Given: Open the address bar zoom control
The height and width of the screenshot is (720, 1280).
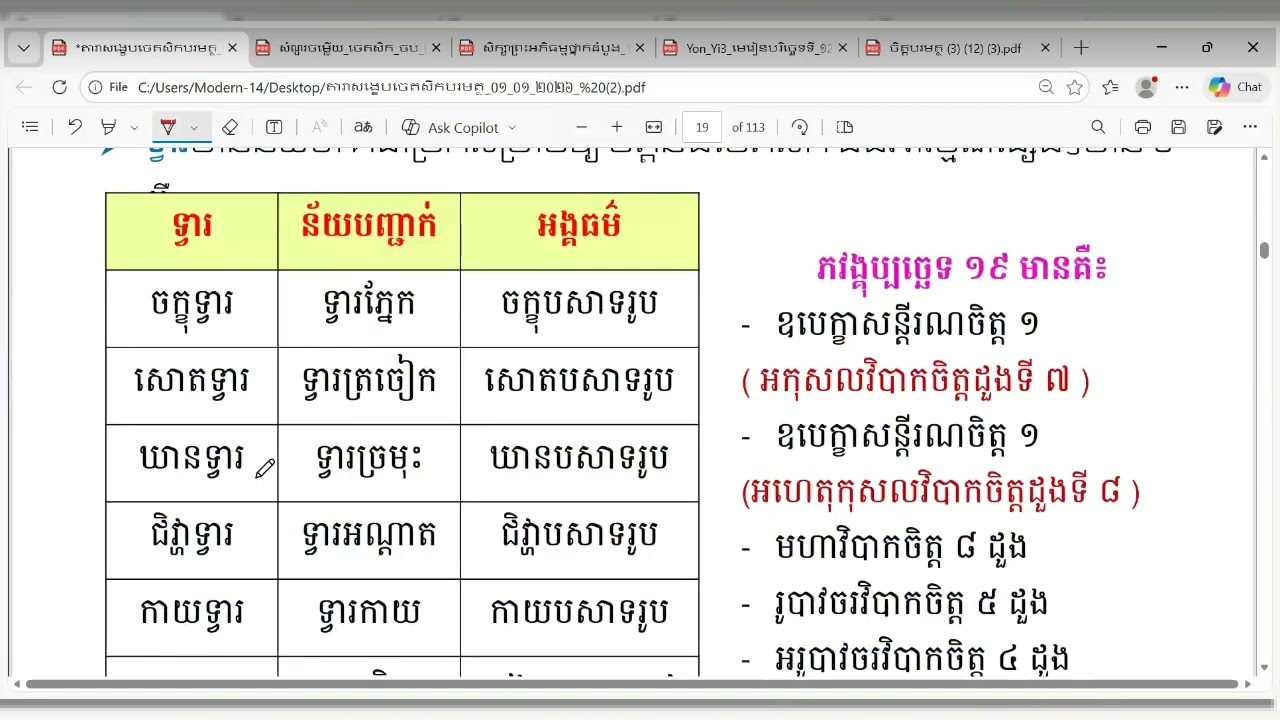Looking at the screenshot, I should point(1046,87).
